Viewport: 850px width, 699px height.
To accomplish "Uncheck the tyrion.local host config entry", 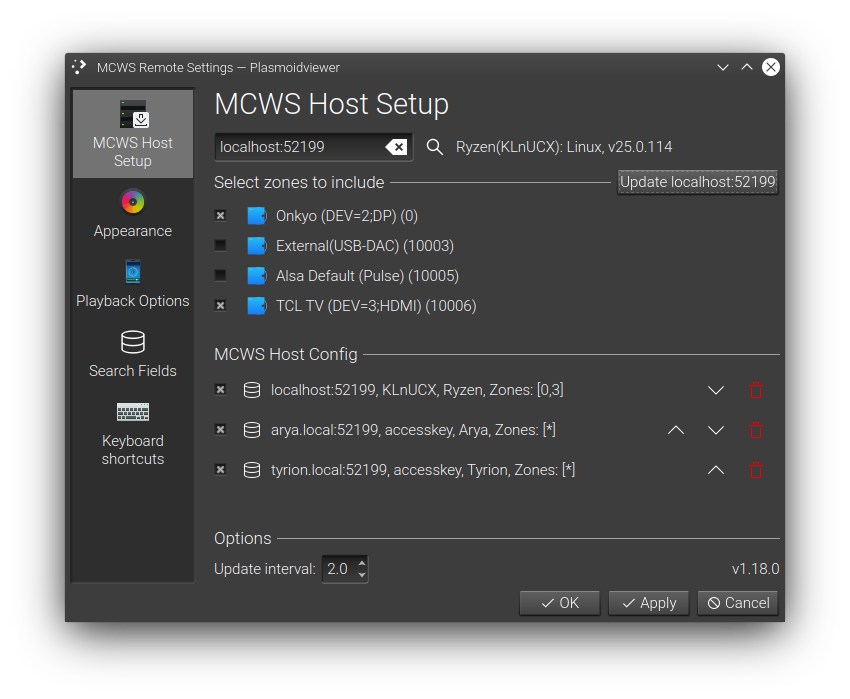I will (x=220, y=470).
